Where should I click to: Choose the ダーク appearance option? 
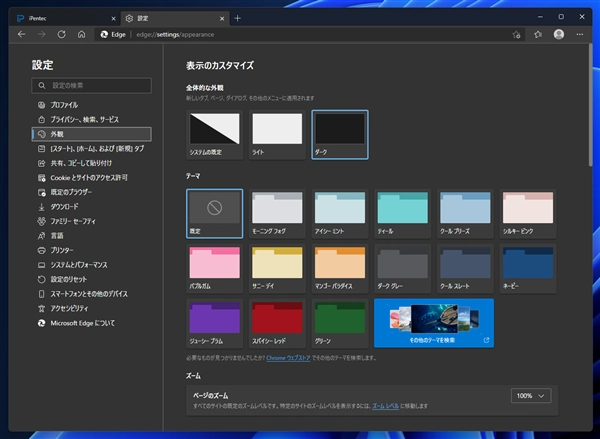tap(340, 134)
